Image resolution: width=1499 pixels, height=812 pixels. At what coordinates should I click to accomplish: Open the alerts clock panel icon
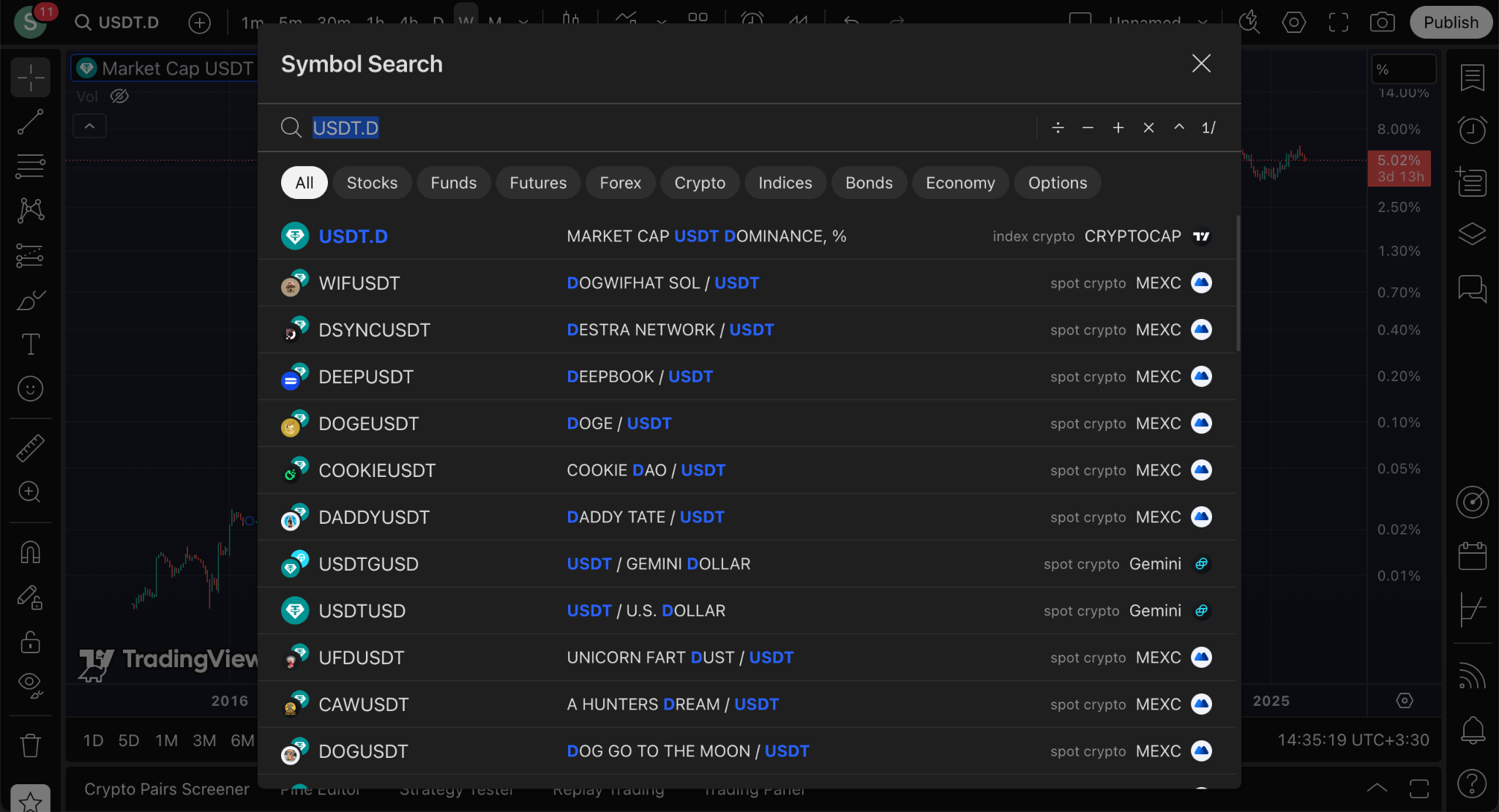(x=1472, y=129)
